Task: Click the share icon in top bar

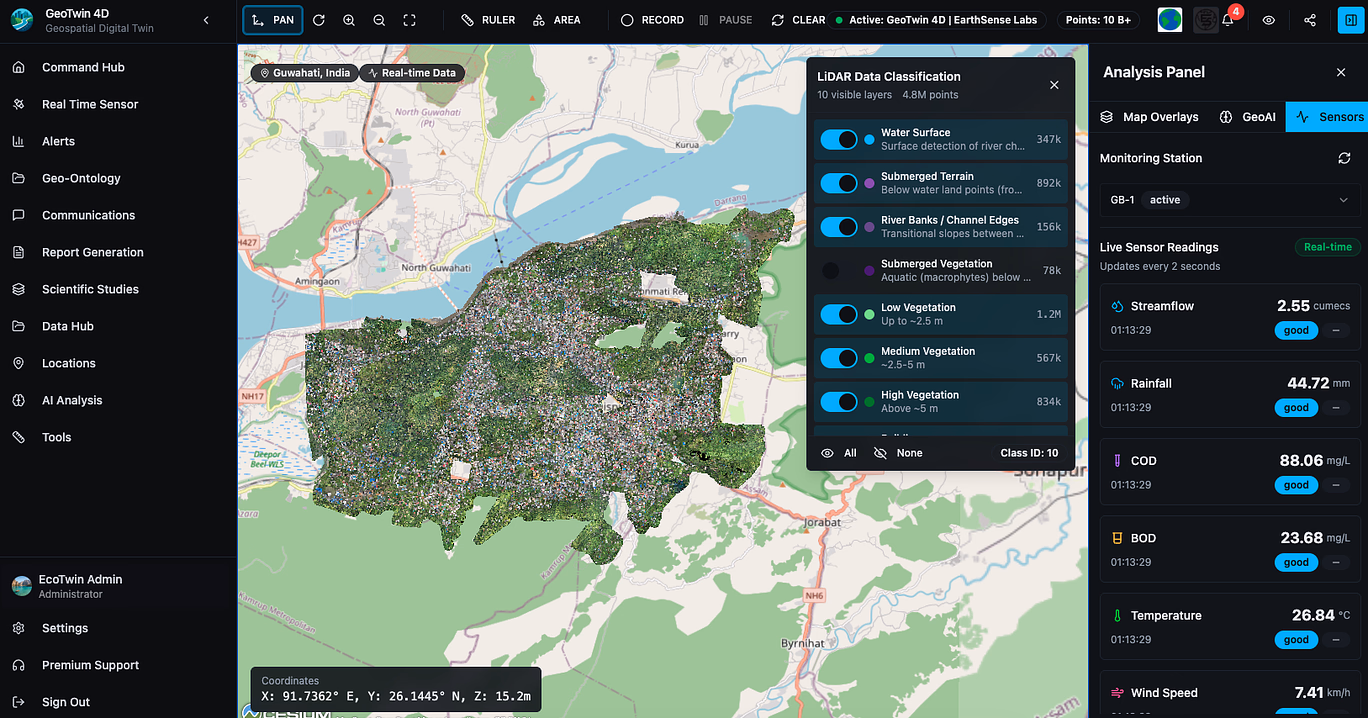Action: pyautogui.click(x=1310, y=20)
